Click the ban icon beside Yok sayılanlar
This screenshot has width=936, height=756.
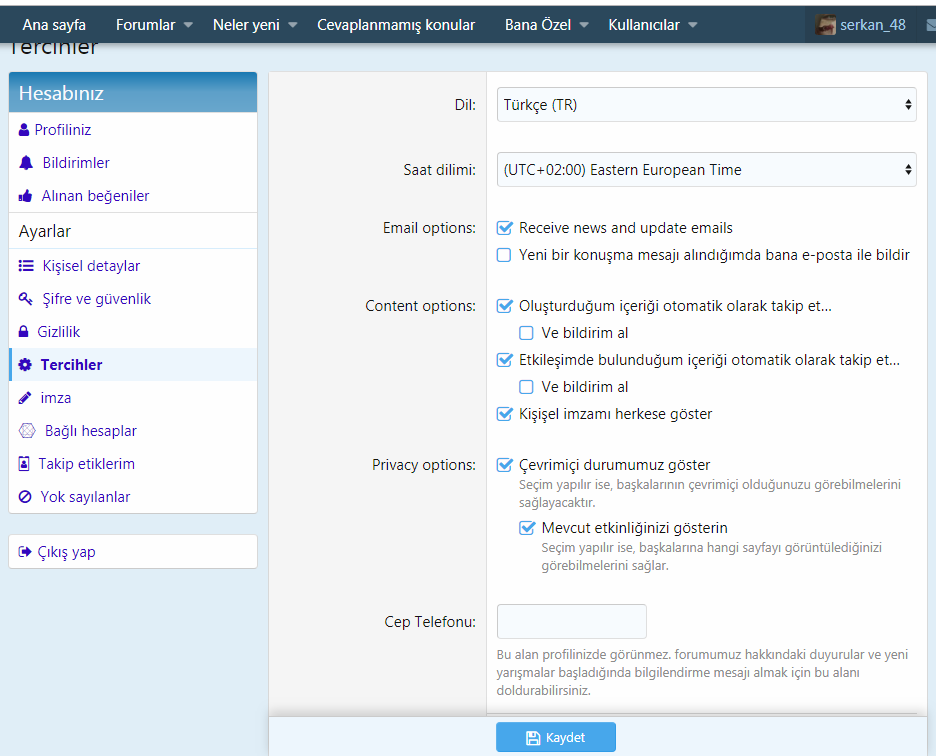coord(25,497)
